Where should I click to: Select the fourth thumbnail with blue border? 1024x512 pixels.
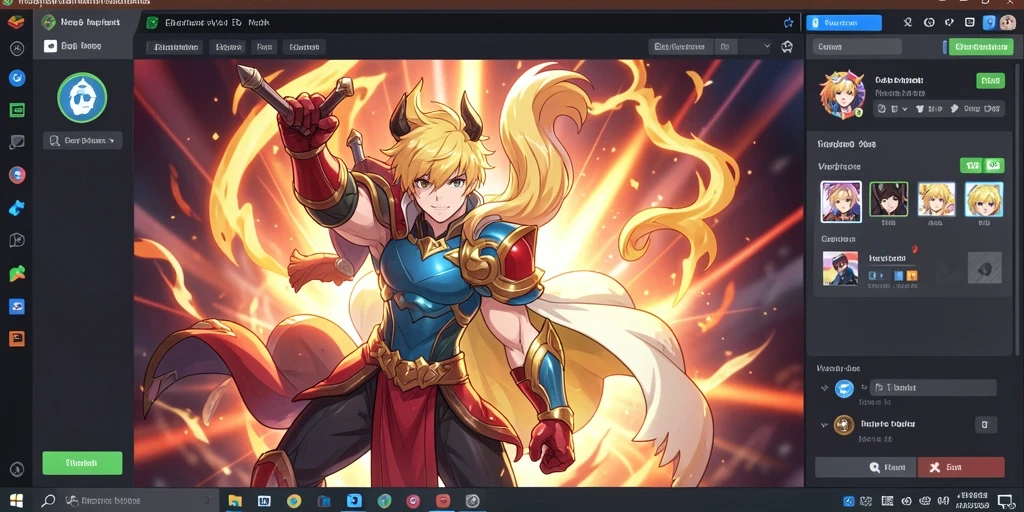pyautogui.click(x=984, y=199)
